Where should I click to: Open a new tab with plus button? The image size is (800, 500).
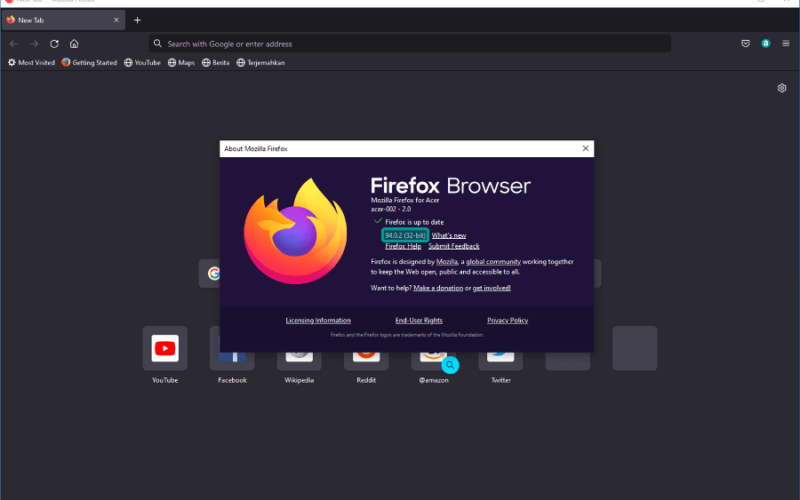pyautogui.click(x=137, y=20)
